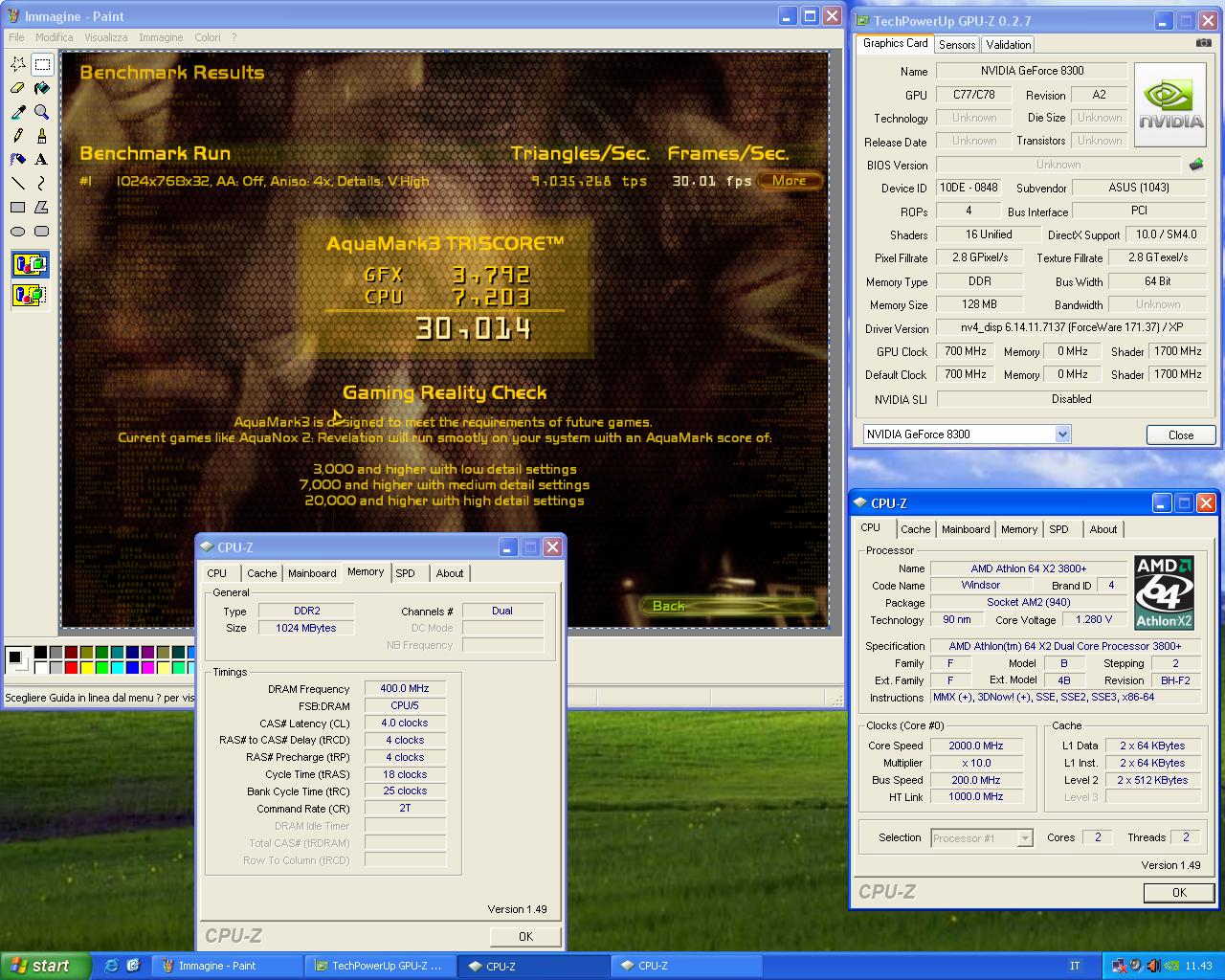Click the GPU name field NVIDIA GeForce 8300
Image resolution: width=1225 pixels, height=980 pixels.
pos(1032,71)
